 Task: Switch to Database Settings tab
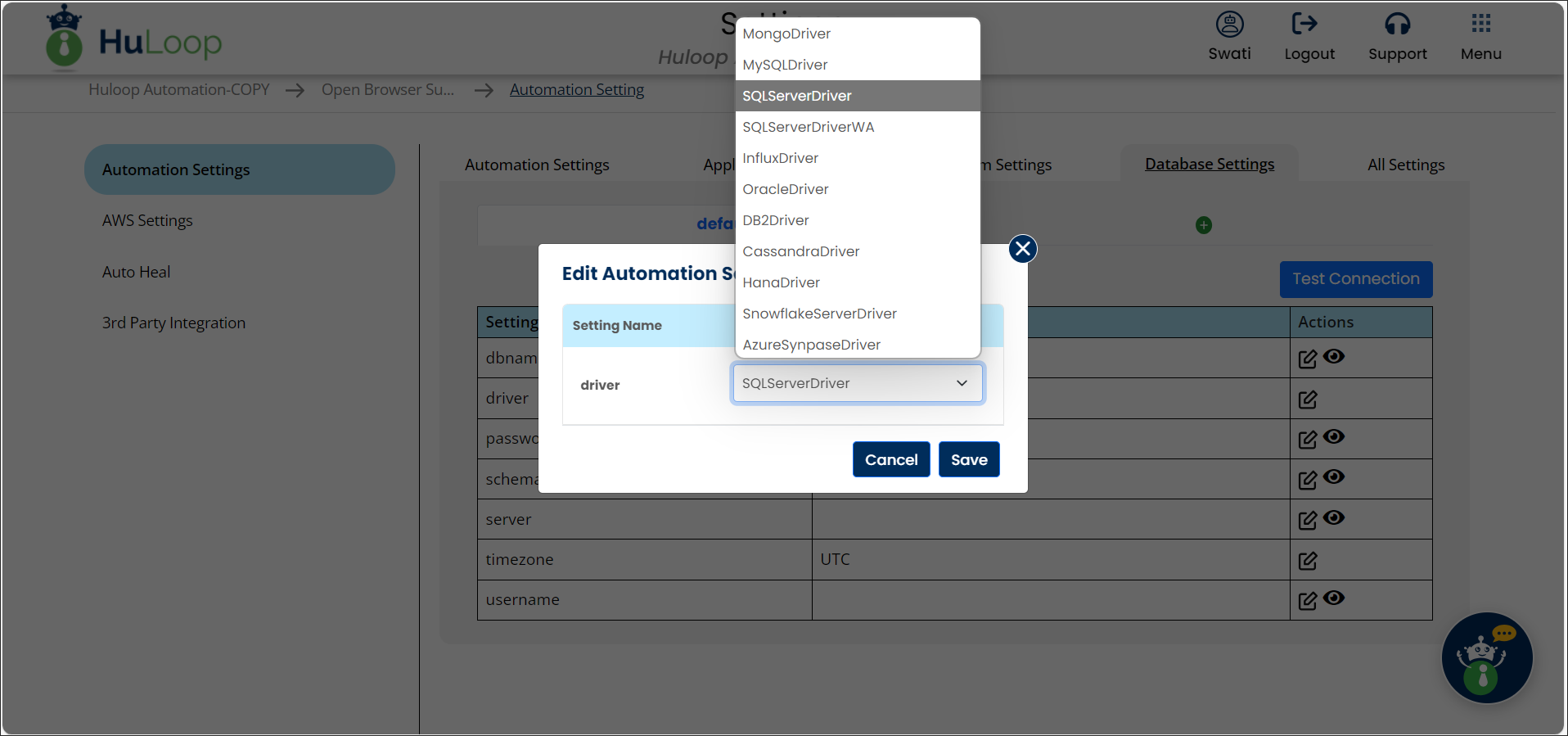click(x=1209, y=164)
